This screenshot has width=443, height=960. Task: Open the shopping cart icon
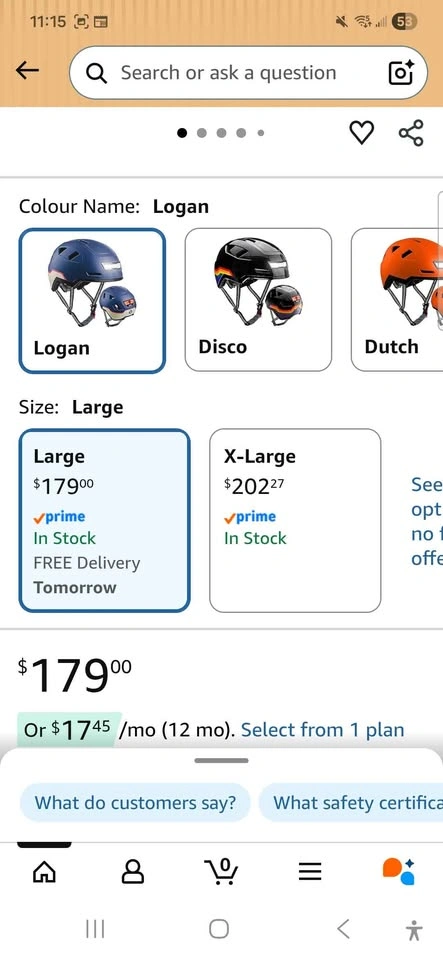[222, 871]
